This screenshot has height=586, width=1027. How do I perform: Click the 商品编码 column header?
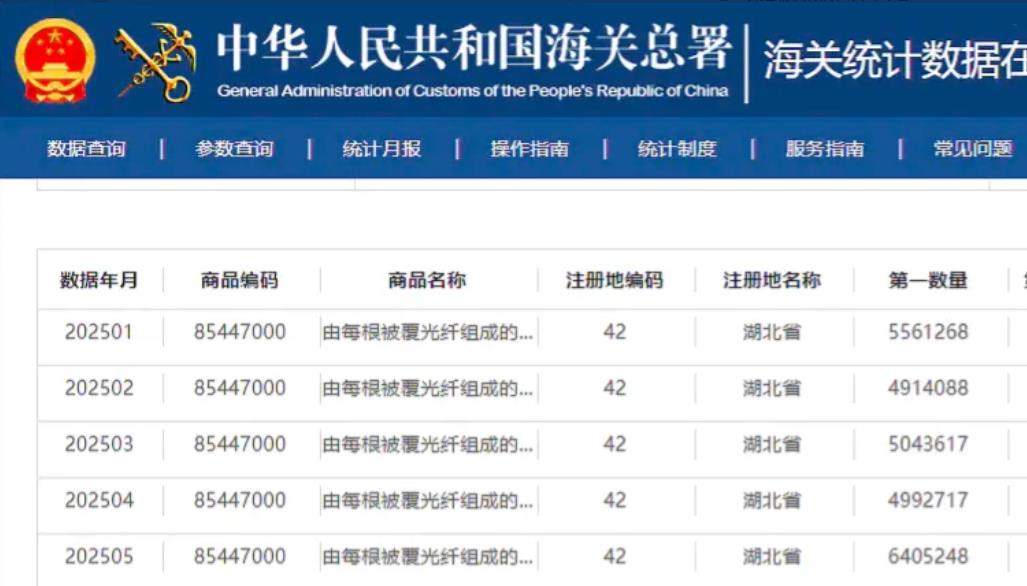[x=240, y=280]
